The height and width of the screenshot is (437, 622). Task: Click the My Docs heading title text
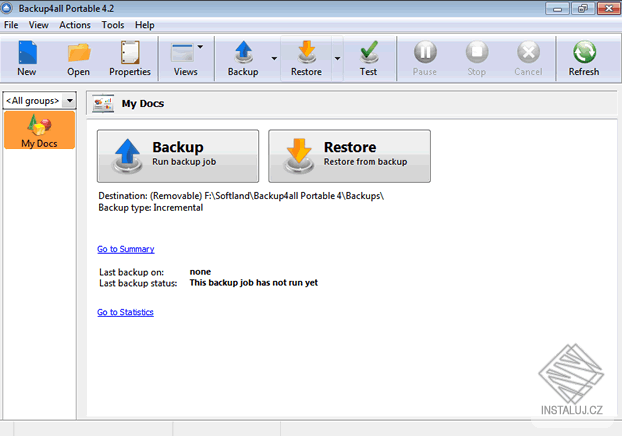pos(143,104)
